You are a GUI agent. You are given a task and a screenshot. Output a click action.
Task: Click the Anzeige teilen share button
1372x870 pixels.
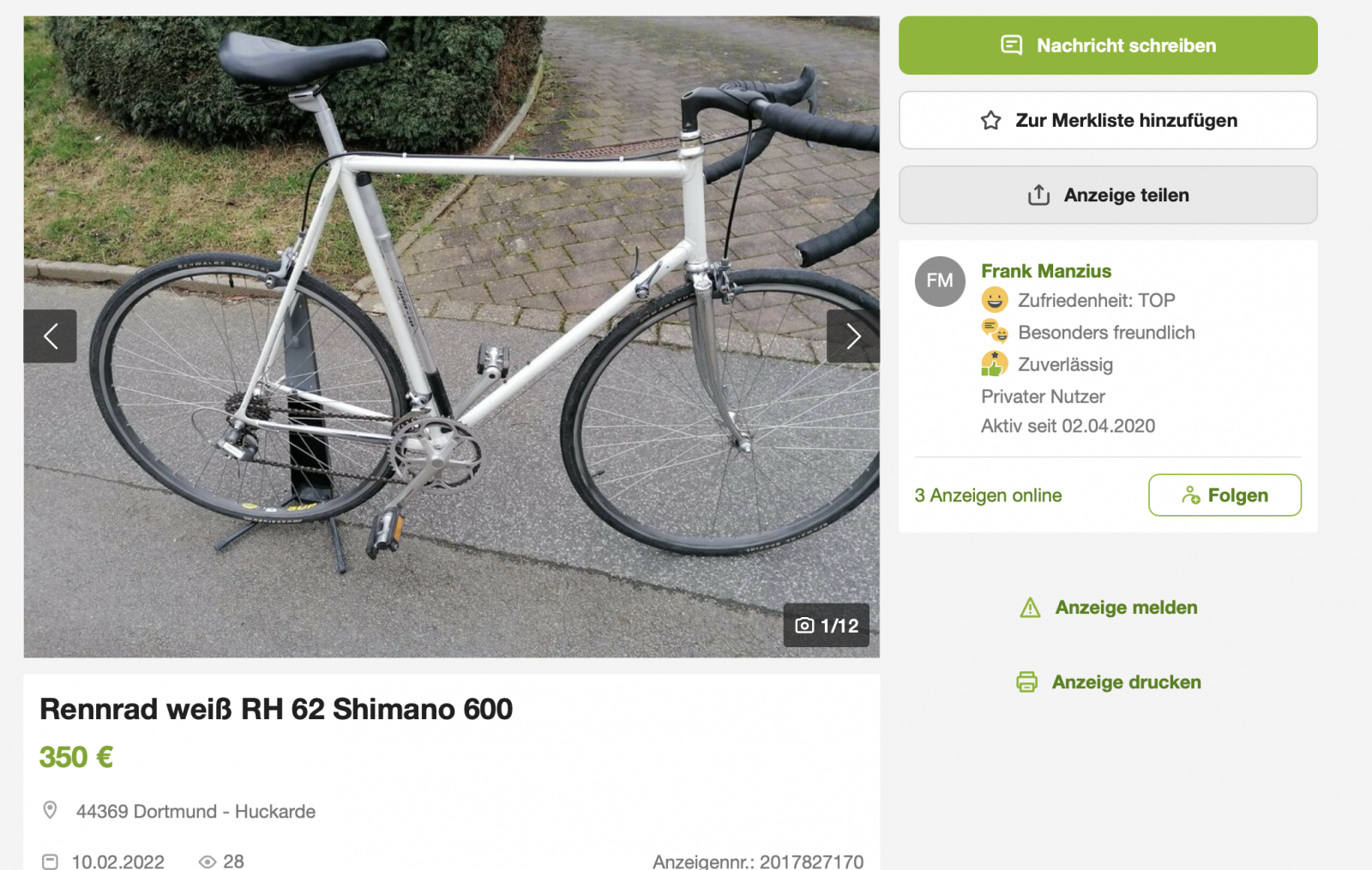coord(1108,195)
